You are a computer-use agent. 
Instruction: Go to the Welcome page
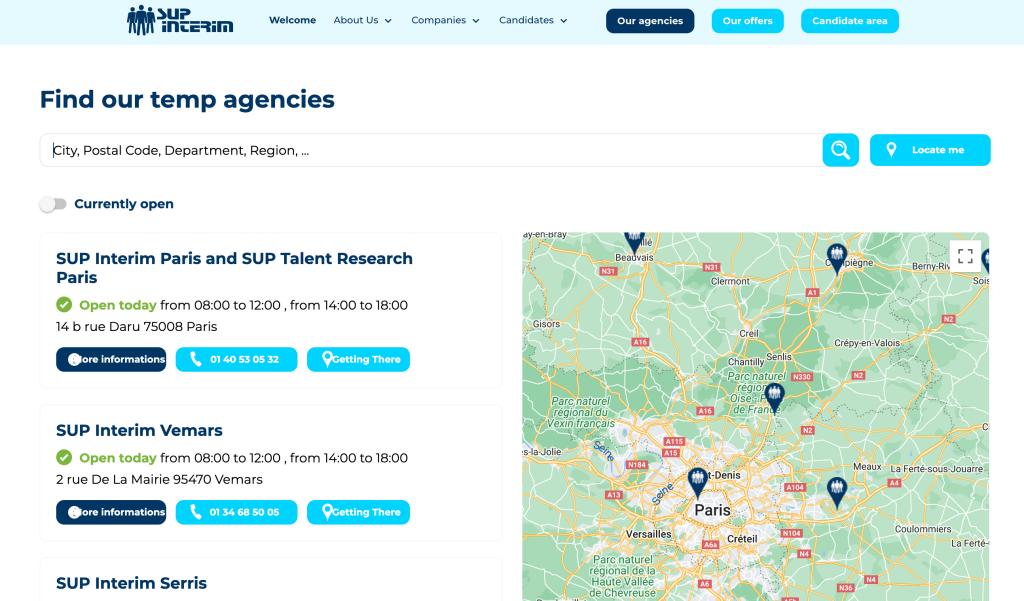click(293, 20)
